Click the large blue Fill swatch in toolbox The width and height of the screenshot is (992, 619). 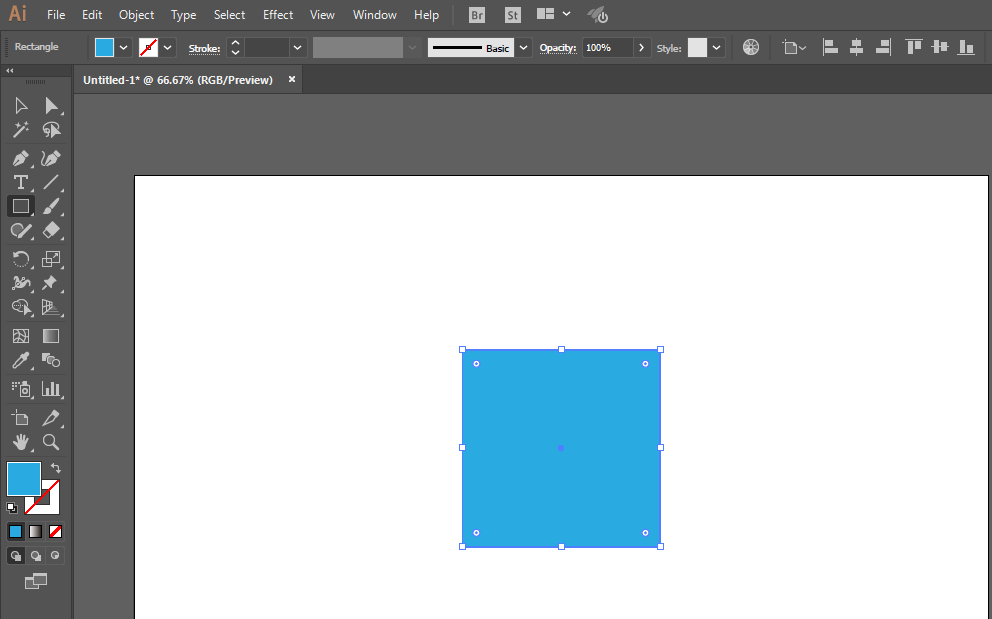[x=23, y=478]
